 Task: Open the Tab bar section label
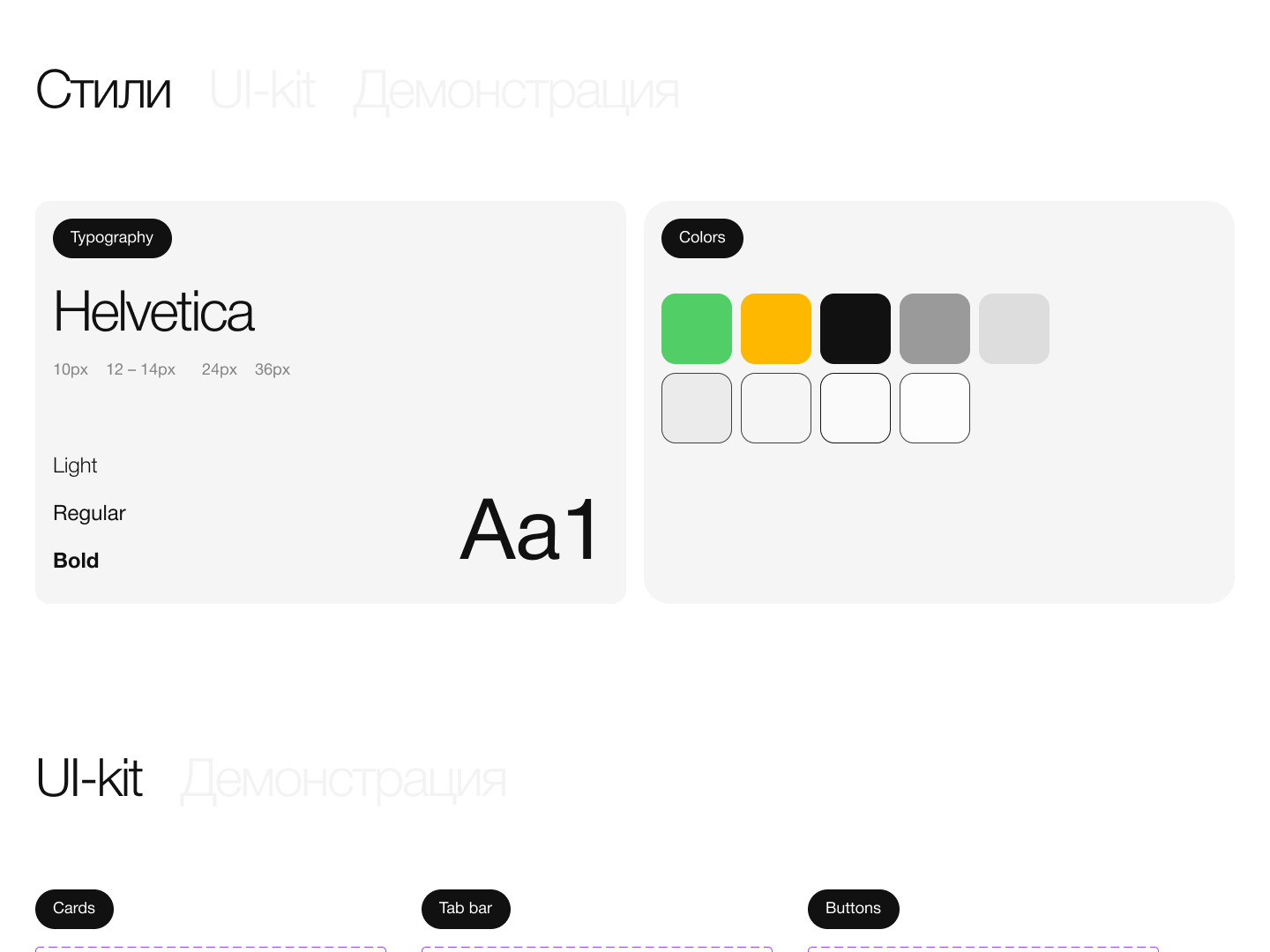[x=466, y=909]
